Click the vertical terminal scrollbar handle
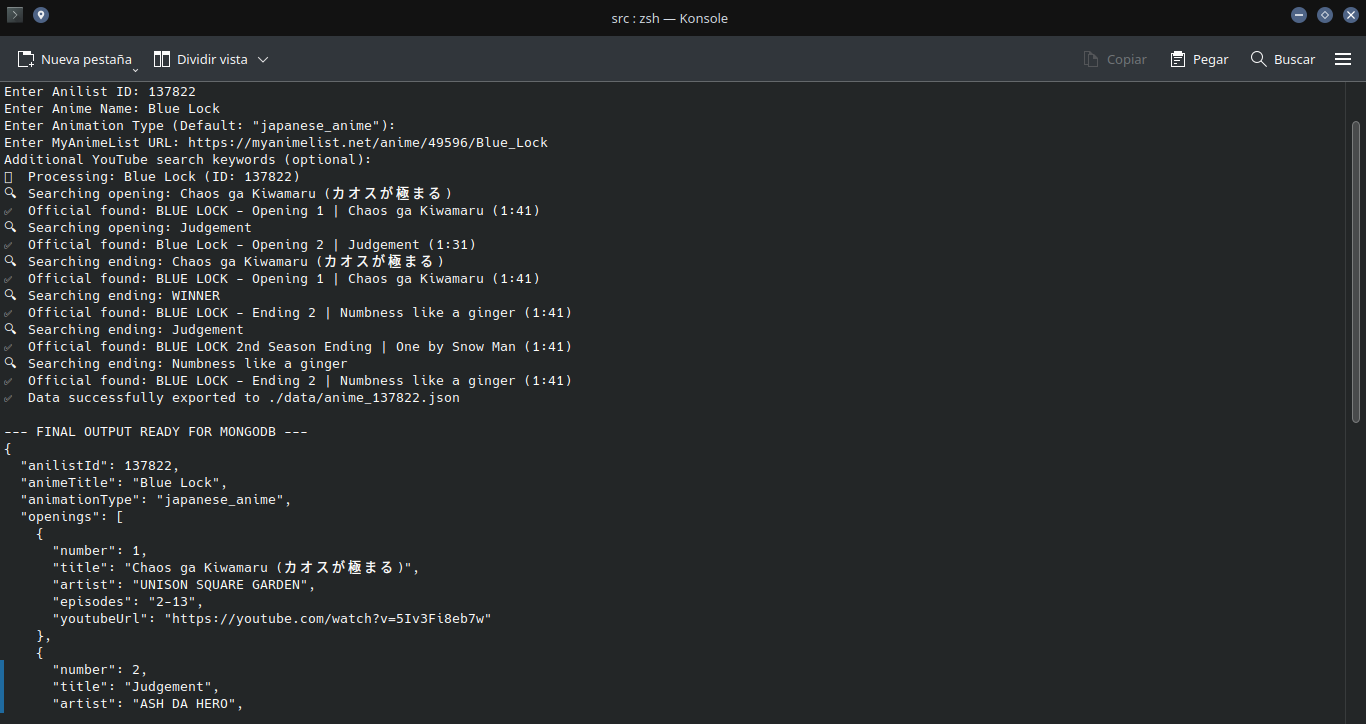The width and height of the screenshot is (1366, 724). 1356,270
